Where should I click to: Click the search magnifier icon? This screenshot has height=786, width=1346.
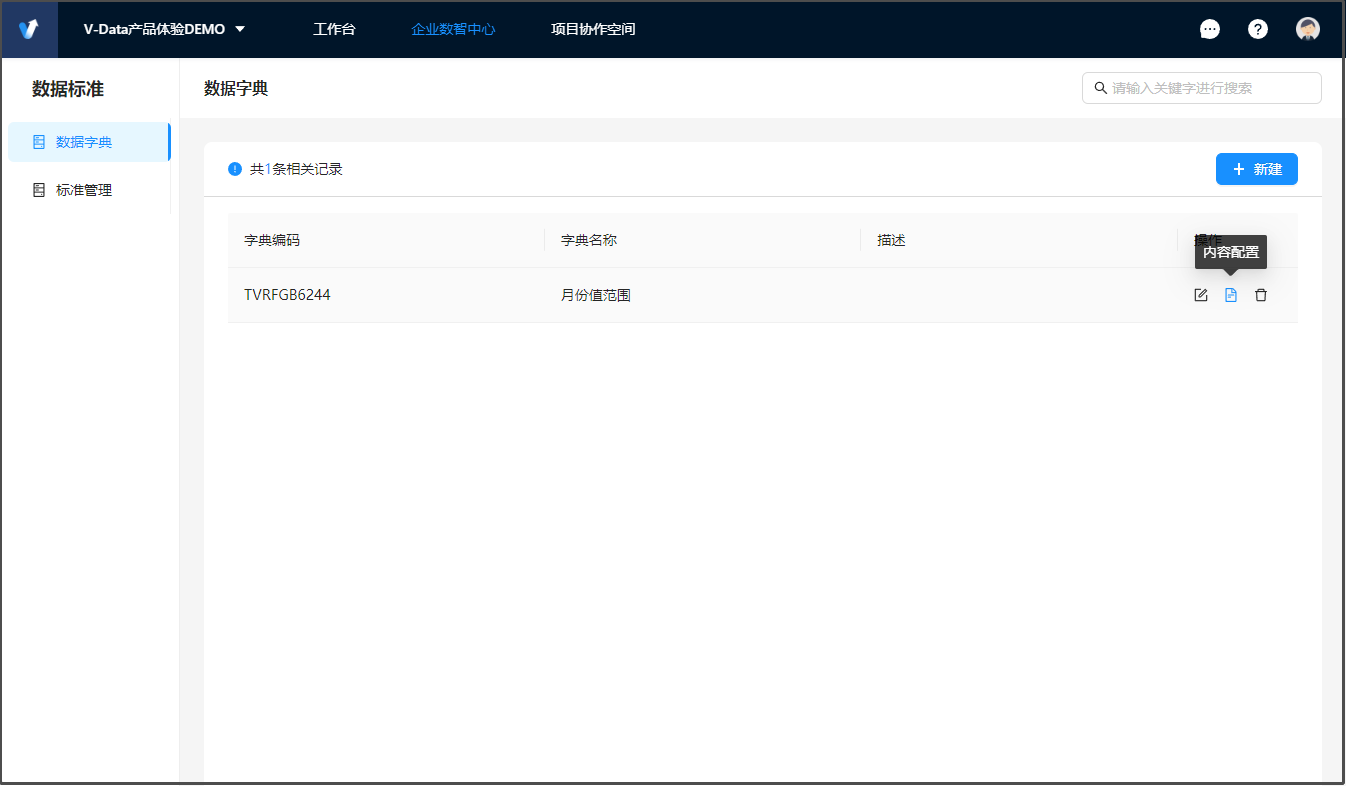[x=1100, y=88]
